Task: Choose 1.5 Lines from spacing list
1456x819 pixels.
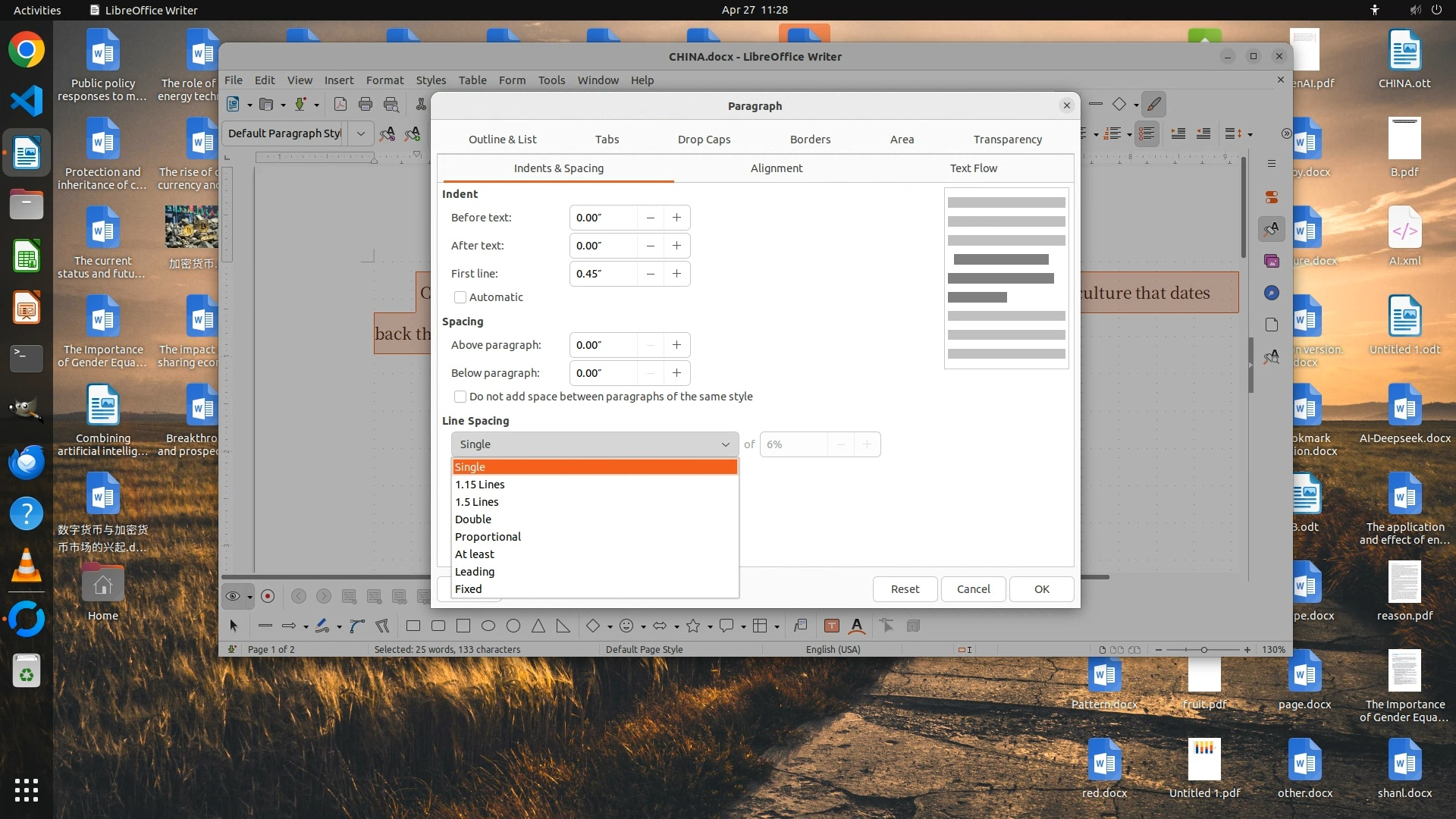Action: [x=477, y=502]
